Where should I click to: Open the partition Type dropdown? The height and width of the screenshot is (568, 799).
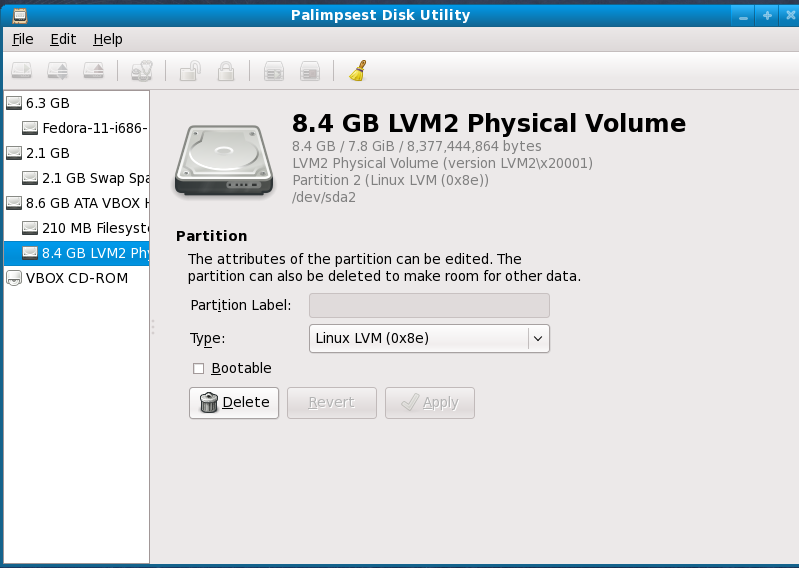point(429,338)
